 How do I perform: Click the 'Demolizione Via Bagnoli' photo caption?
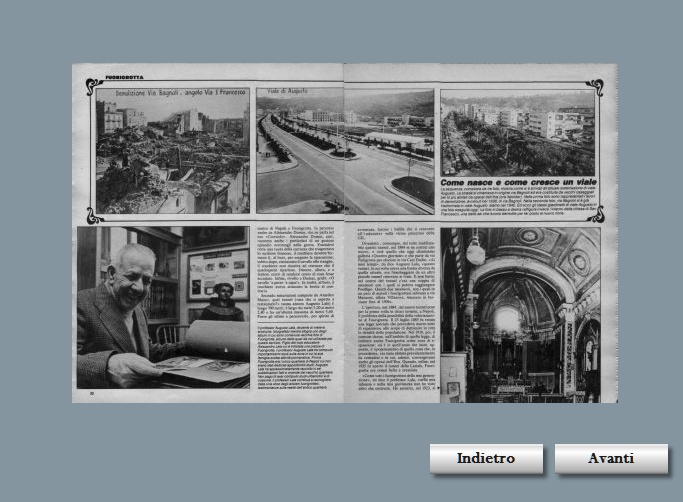[x=180, y=93]
